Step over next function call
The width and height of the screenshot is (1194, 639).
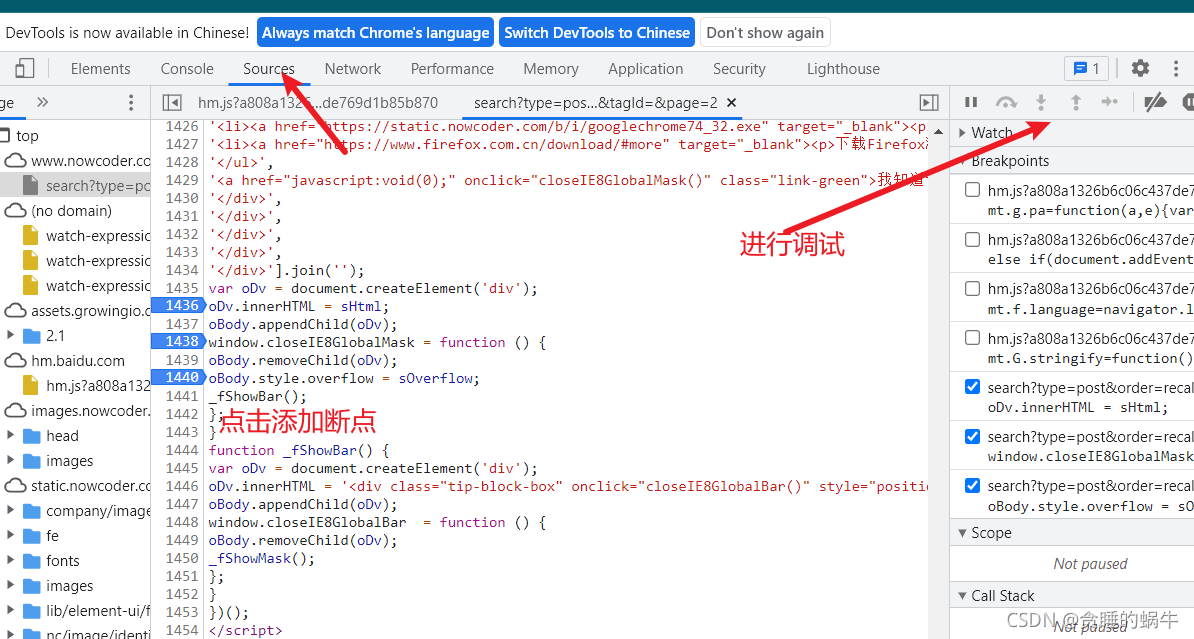[1006, 102]
